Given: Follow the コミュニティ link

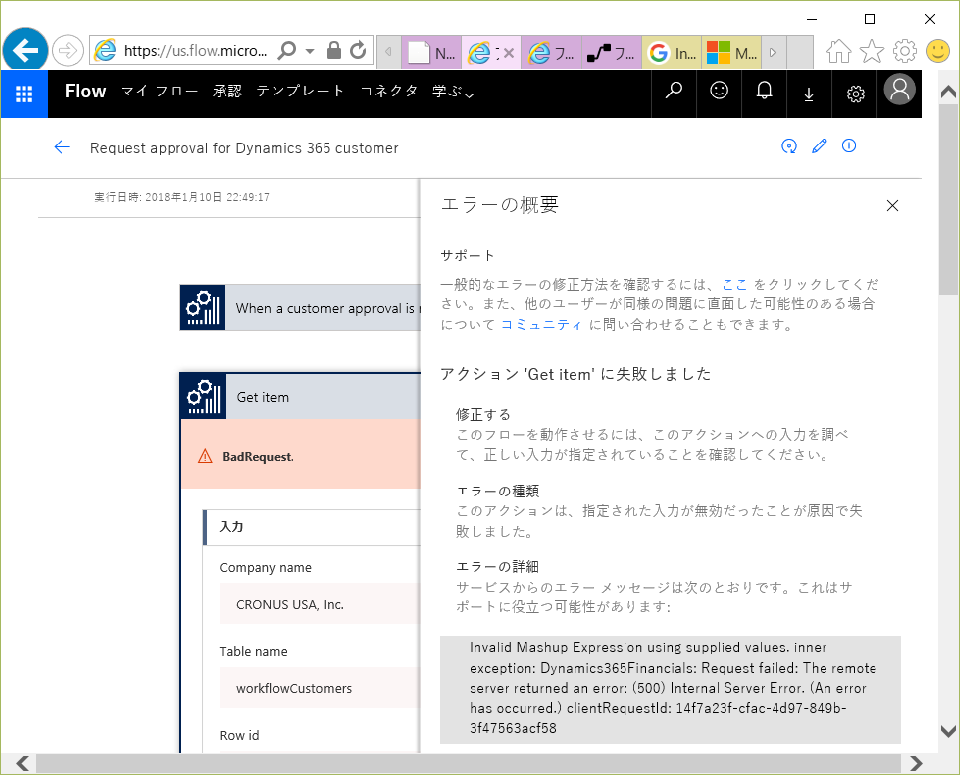Looking at the screenshot, I should (x=541, y=324).
